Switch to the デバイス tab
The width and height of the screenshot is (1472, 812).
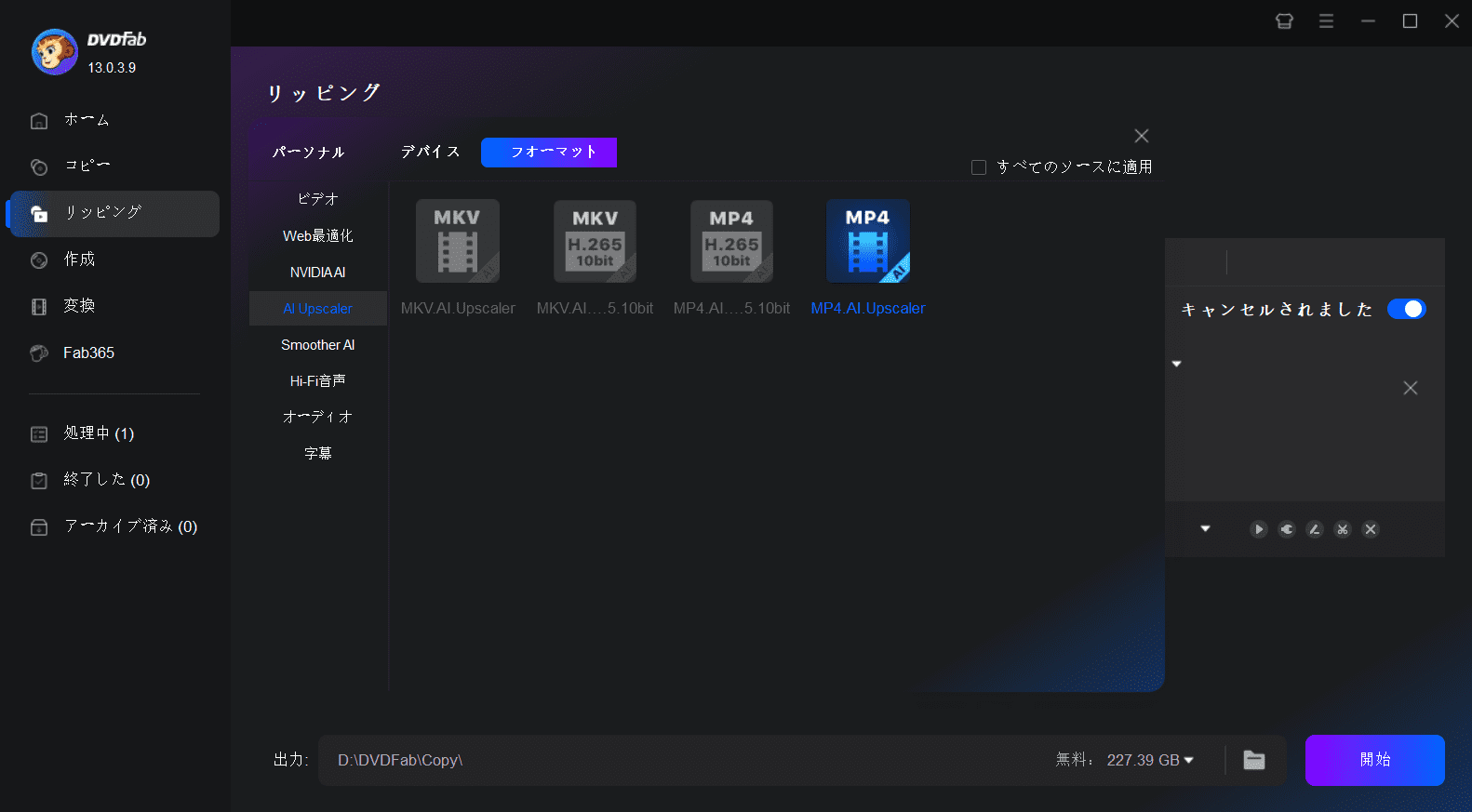[431, 152]
